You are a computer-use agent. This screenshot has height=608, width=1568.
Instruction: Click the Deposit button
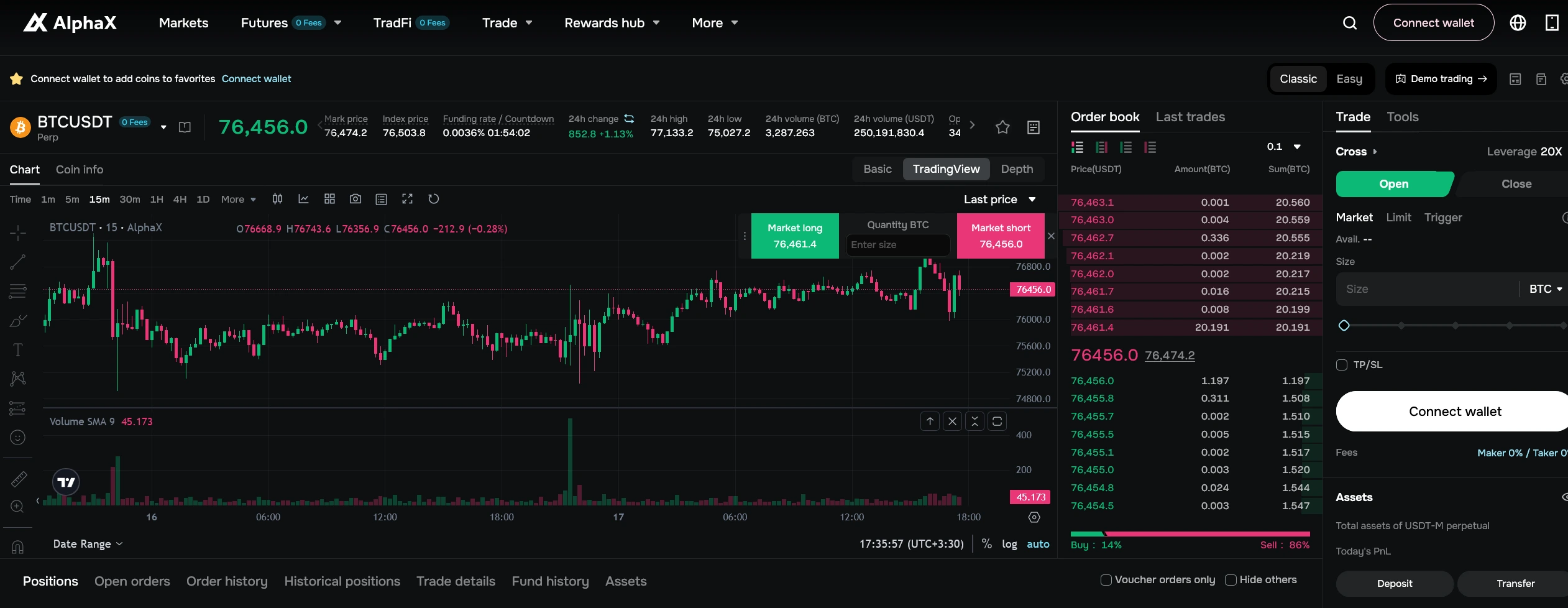pyautogui.click(x=1395, y=584)
